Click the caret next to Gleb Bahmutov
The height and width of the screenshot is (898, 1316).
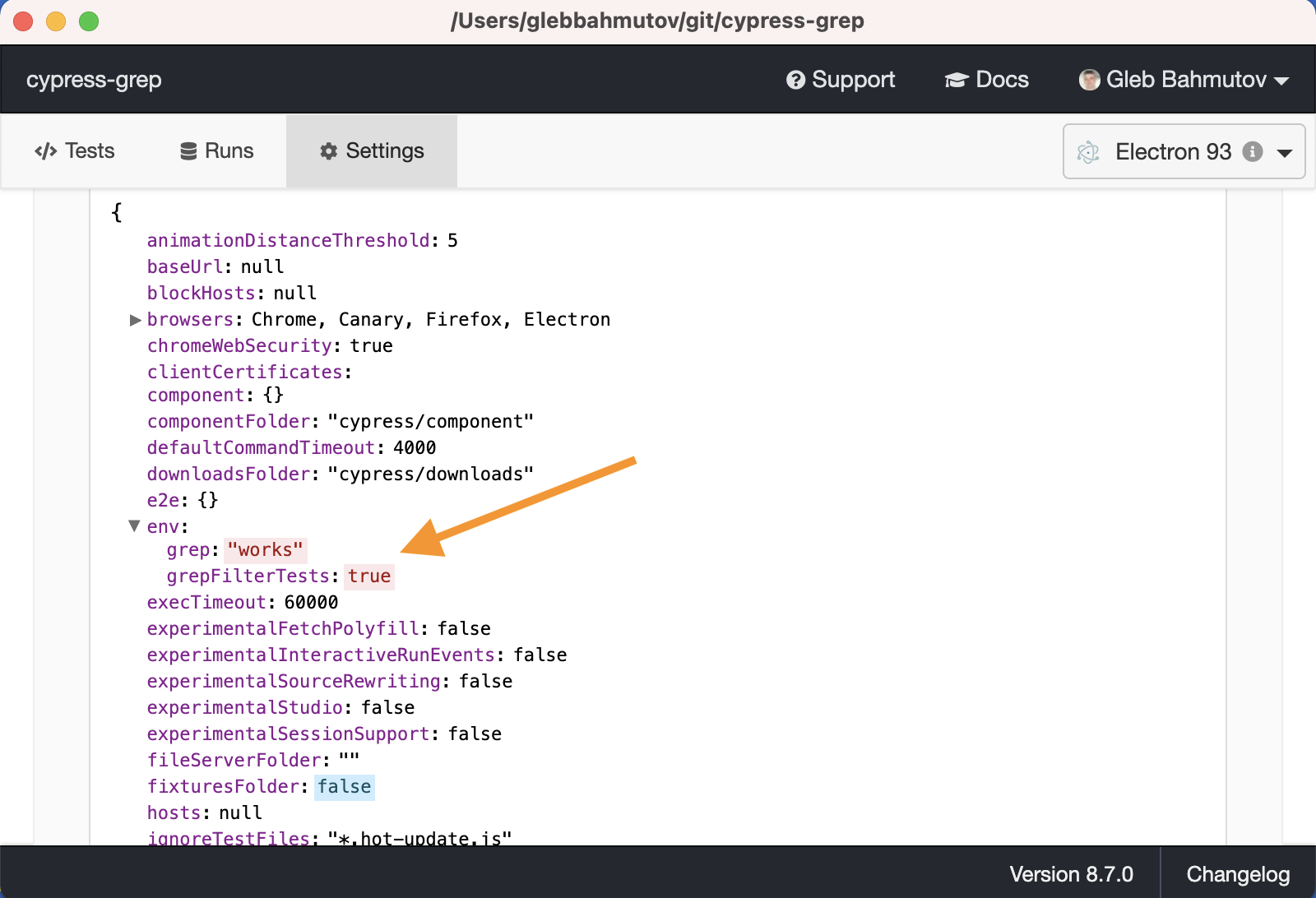tap(1281, 81)
